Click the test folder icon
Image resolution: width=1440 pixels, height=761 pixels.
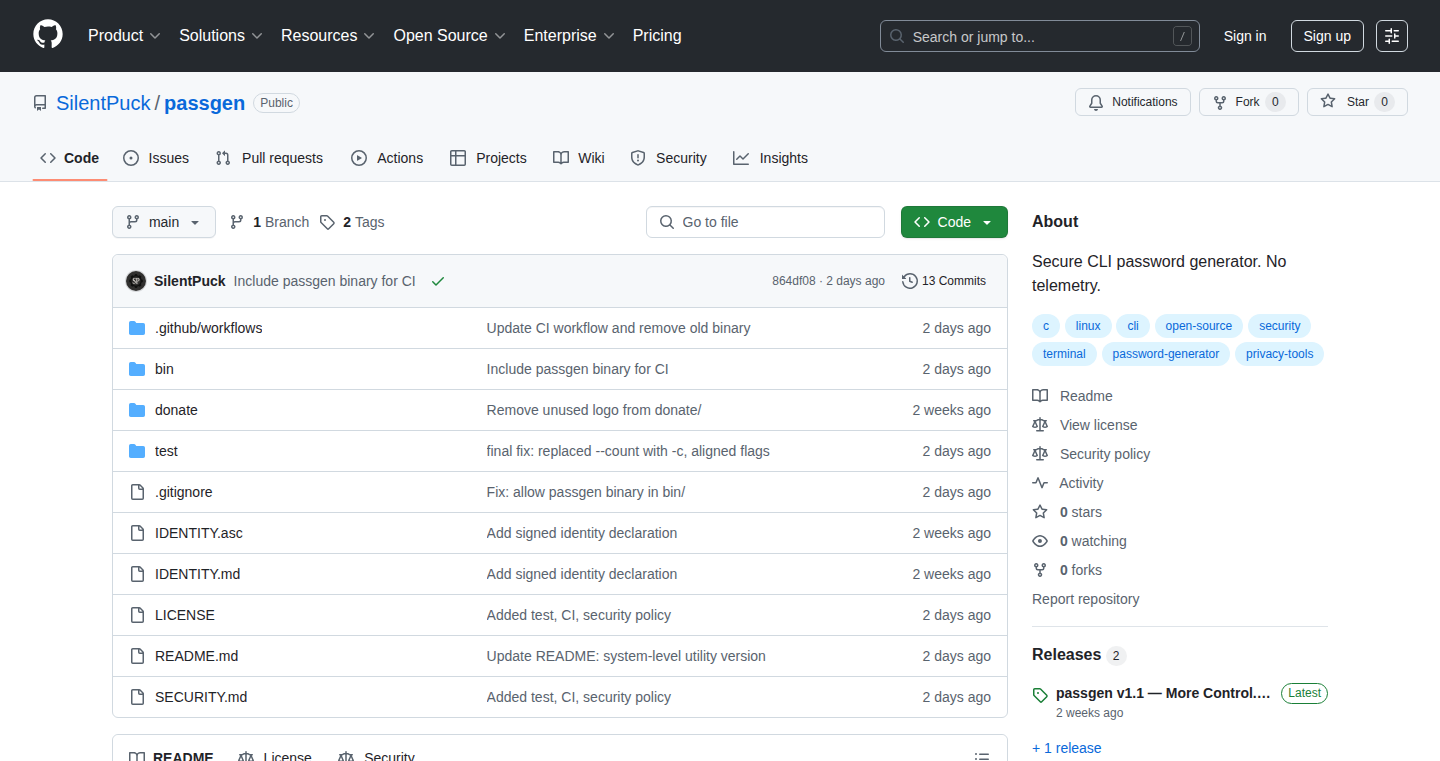point(137,451)
